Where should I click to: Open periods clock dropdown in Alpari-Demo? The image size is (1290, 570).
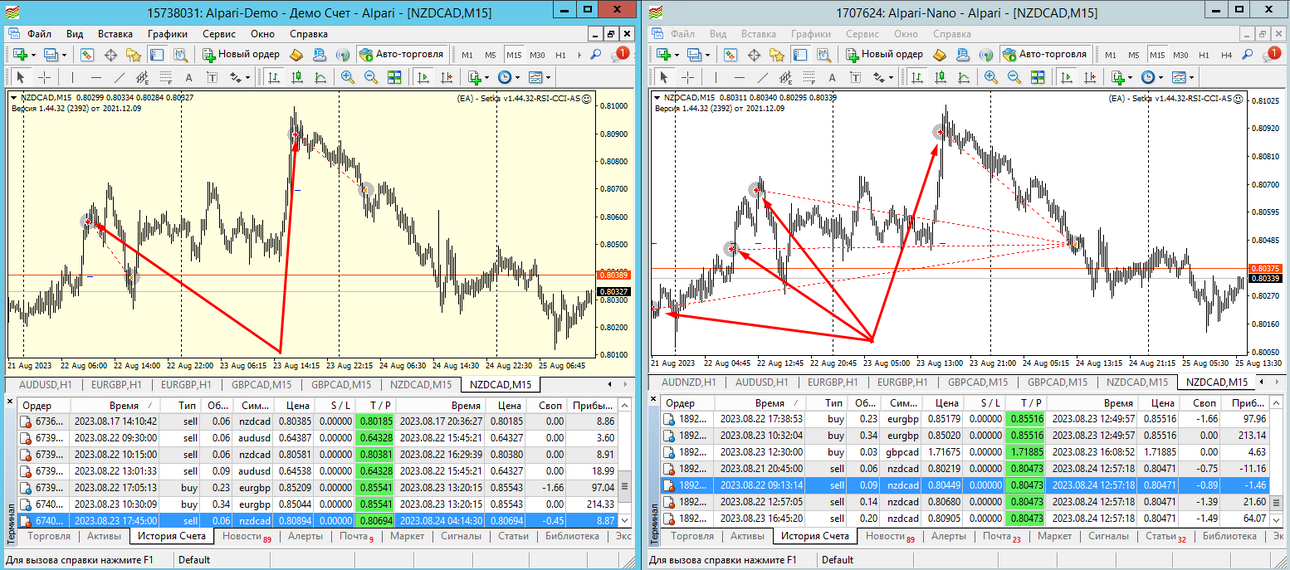click(517, 76)
